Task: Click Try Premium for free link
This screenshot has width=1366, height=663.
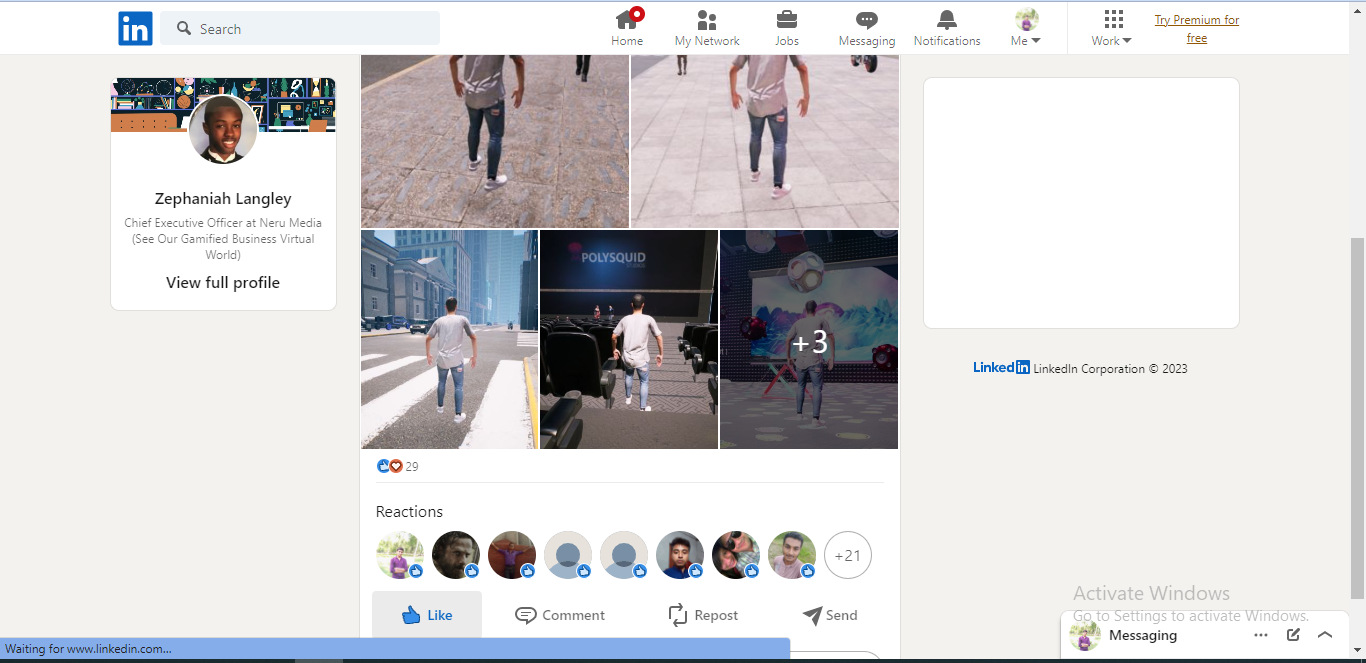Action: 1197,29
